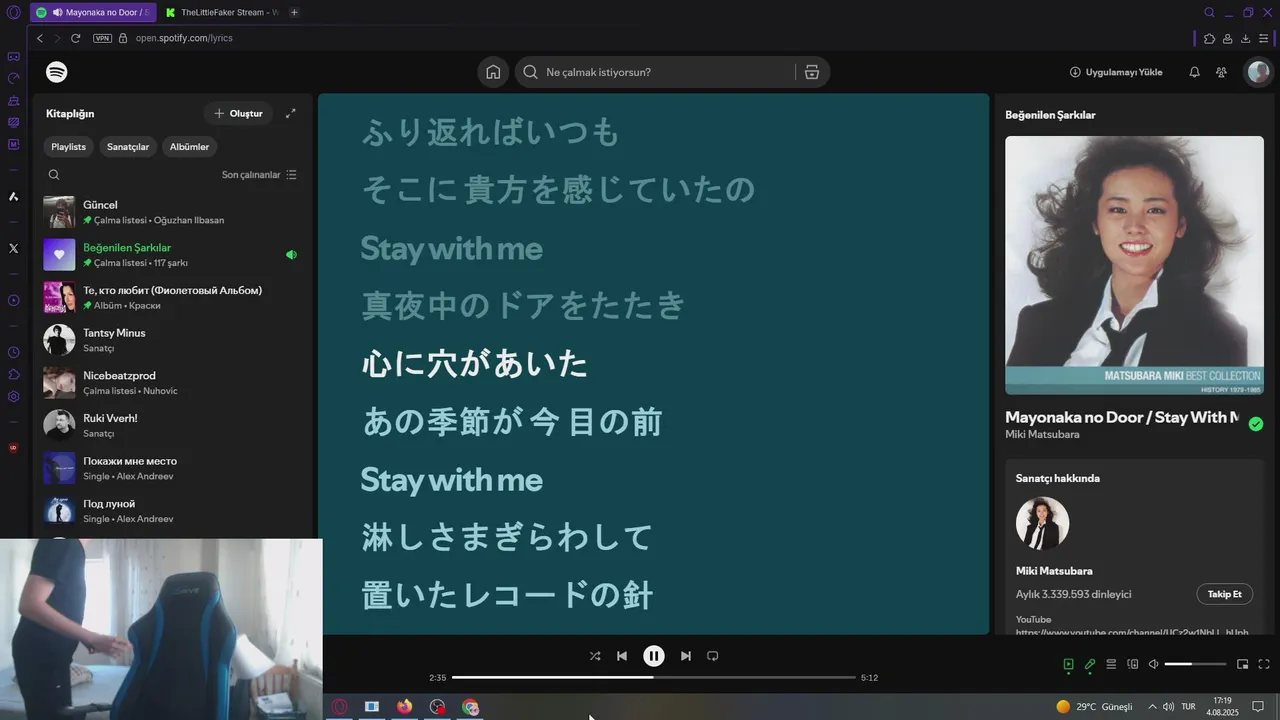1280x720 pixels.
Task: Open the Windows notification center
Action: pyautogui.click(x=1258, y=706)
